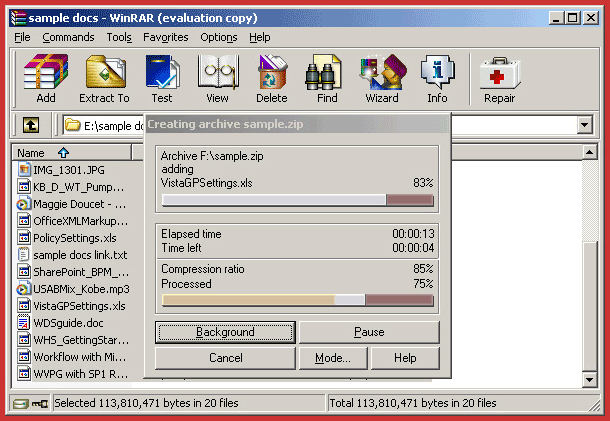Click icon of SharePoint_BPM file

click(x=24, y=272)
